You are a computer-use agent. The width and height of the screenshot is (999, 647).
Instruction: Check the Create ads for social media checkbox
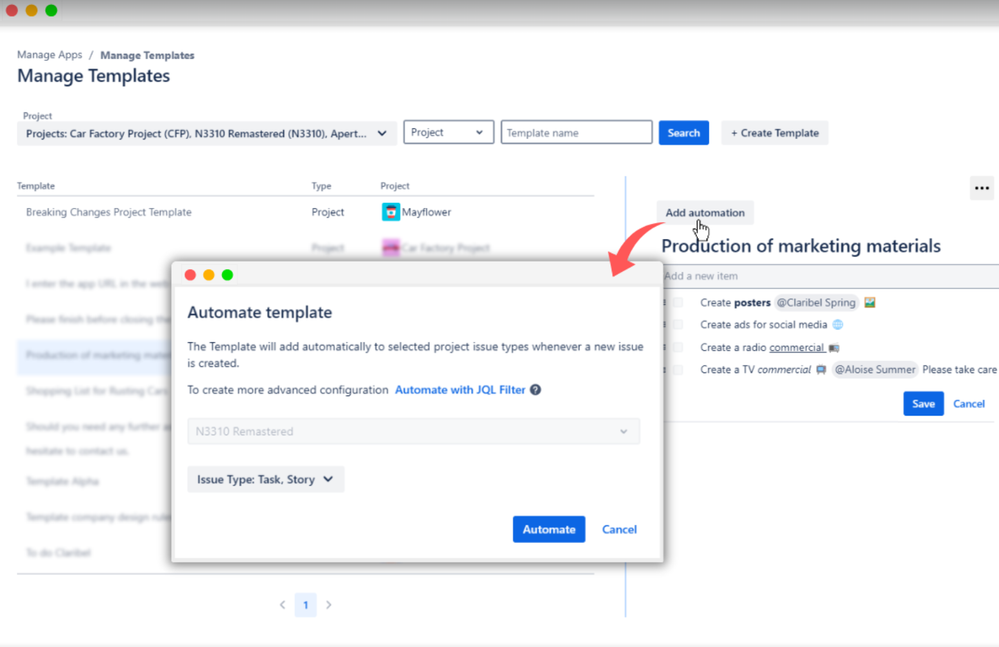pos(678,325)
